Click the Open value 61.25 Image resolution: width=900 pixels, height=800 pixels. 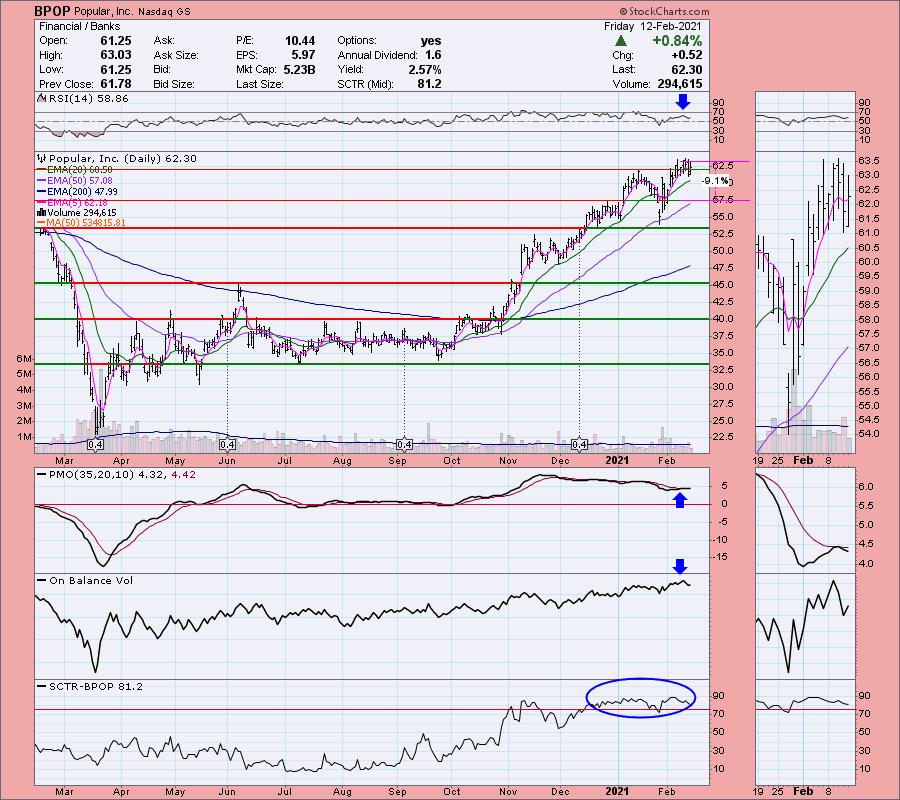(116, 41)
